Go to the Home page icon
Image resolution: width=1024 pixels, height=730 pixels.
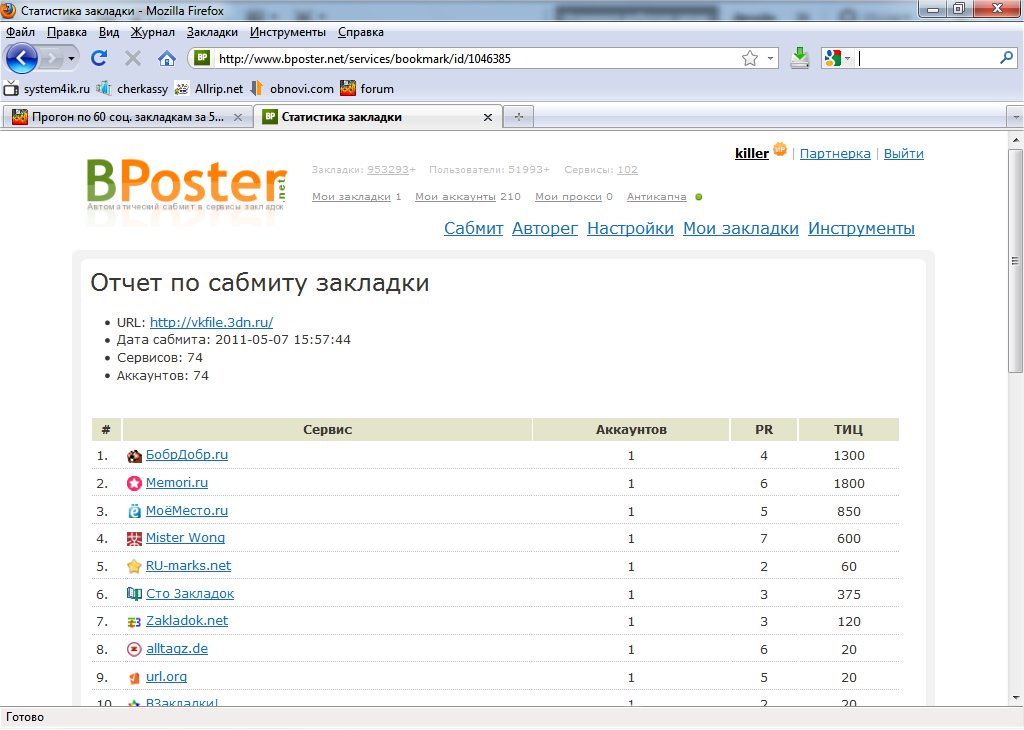tap(167, 59)
